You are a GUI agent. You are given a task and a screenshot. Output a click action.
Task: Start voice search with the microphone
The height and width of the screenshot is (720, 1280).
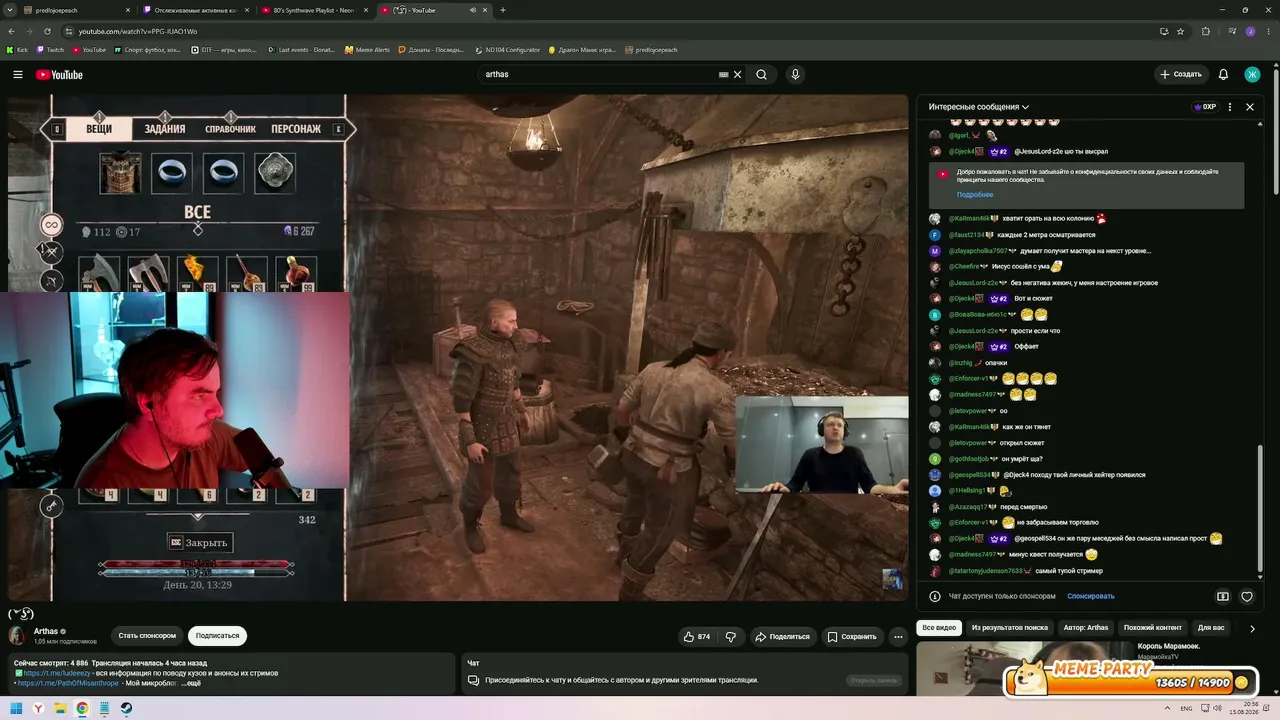(795, 75)
